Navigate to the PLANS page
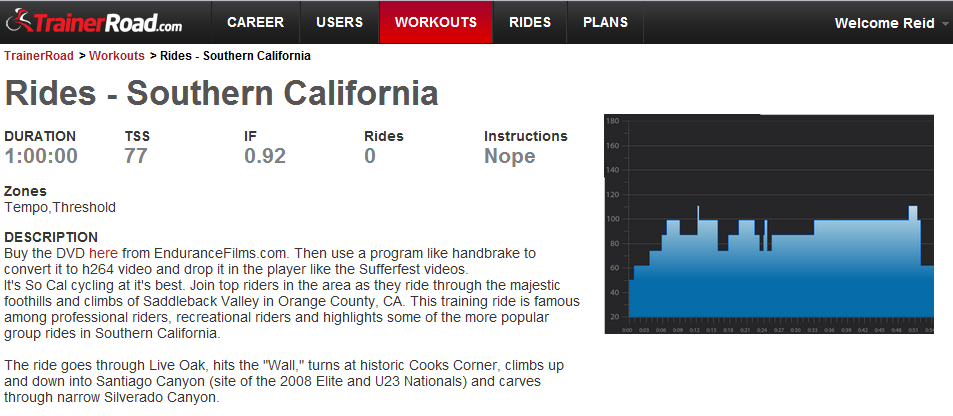Image resolution: width=953 pixels, height=416 pixels. pyautogui.click(x=605, y=22)
